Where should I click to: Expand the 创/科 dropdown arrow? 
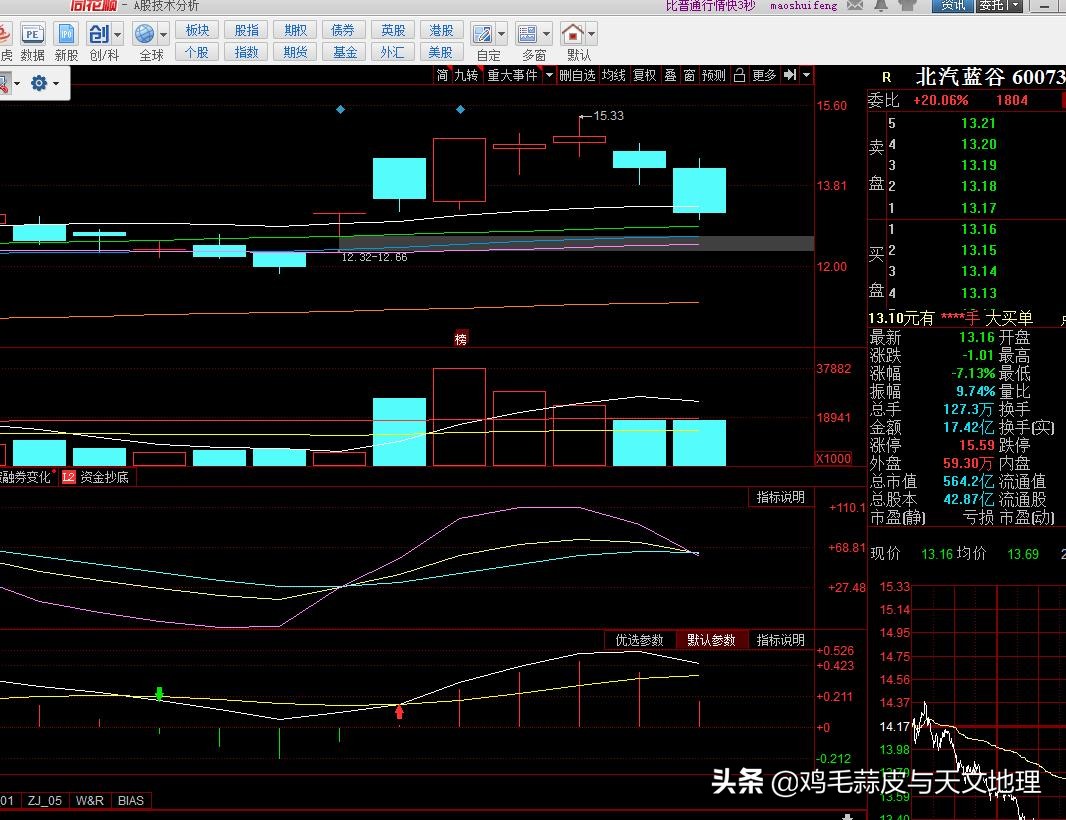click(x=118, y=34)
